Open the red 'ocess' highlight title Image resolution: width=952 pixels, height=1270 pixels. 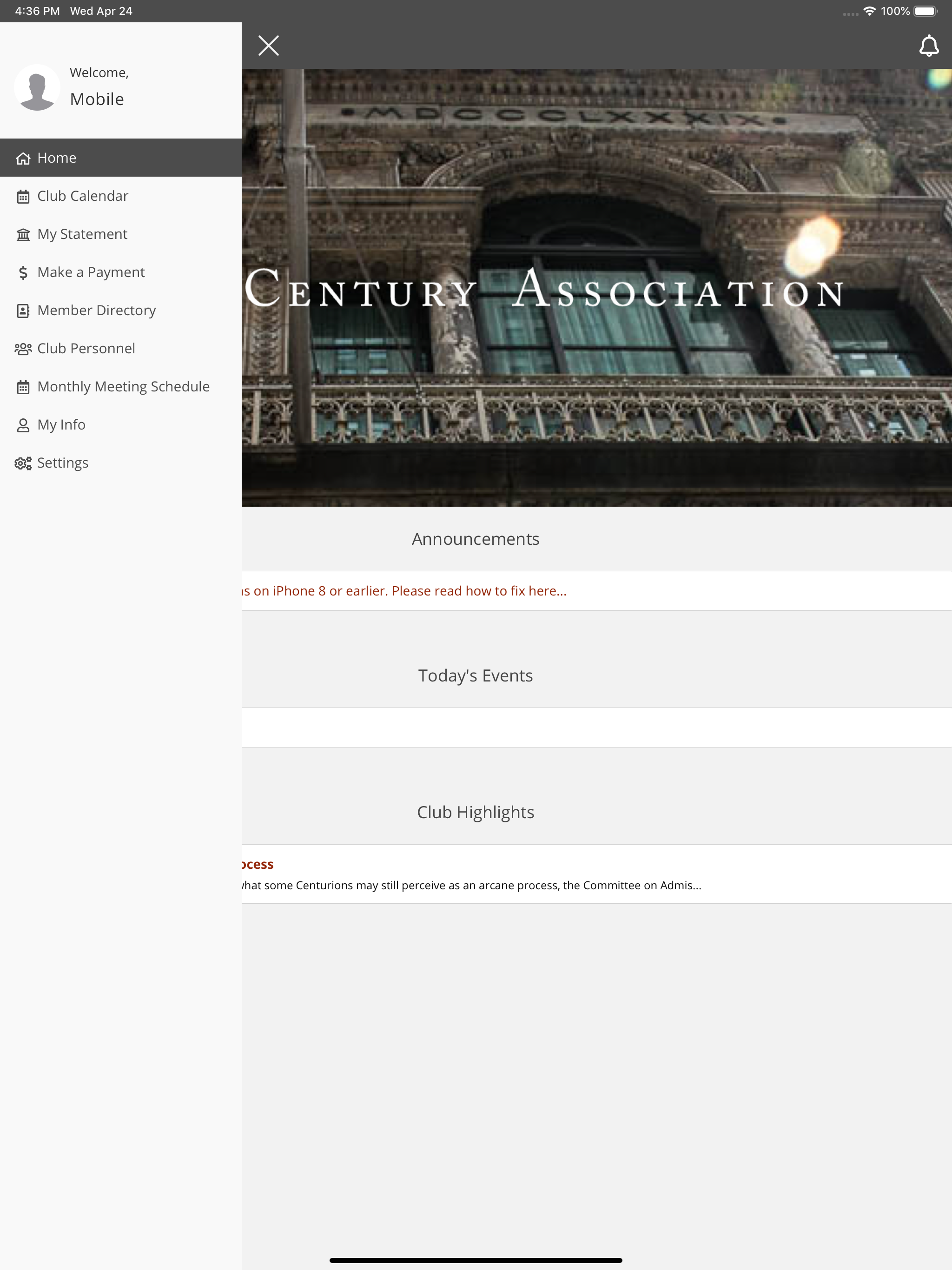point(258,864)
